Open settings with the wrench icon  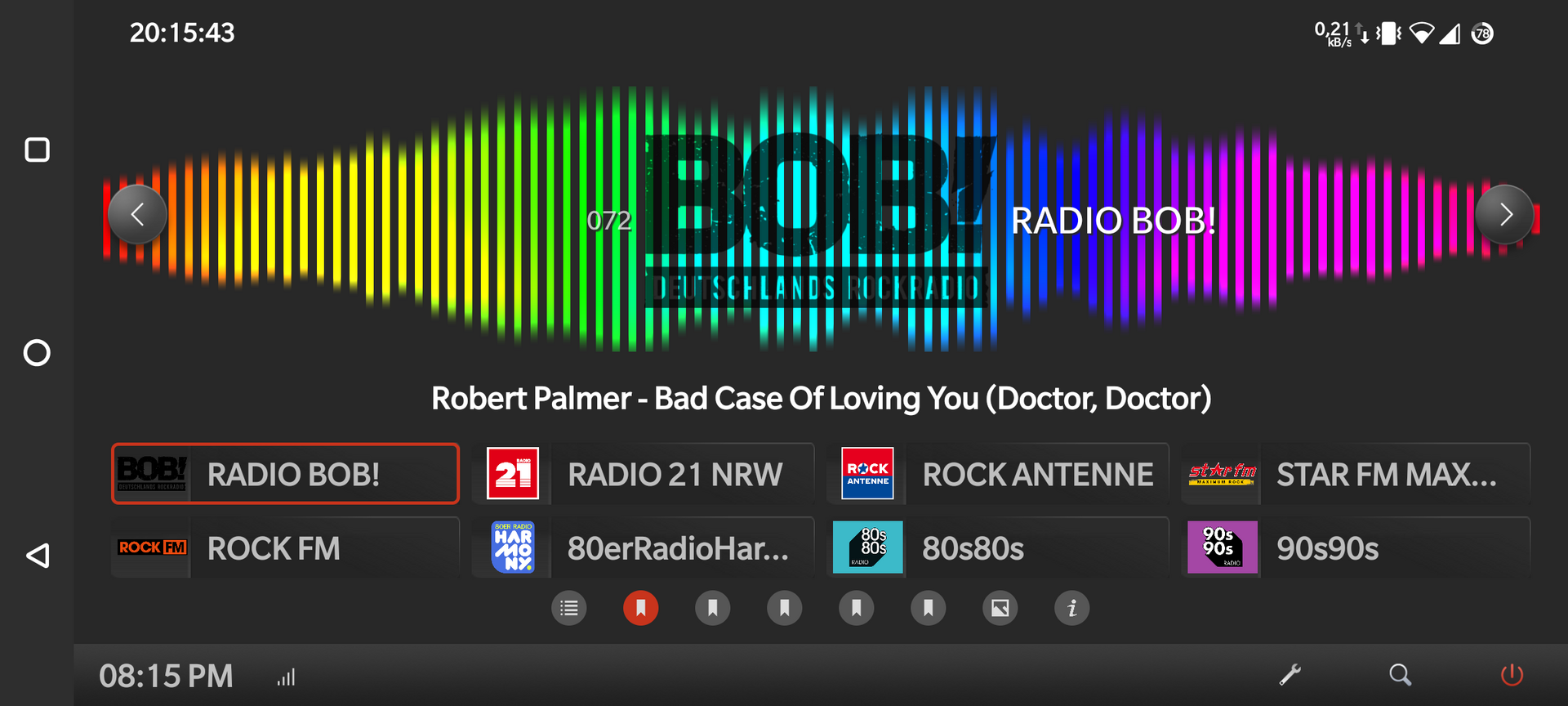(1290, 675)
